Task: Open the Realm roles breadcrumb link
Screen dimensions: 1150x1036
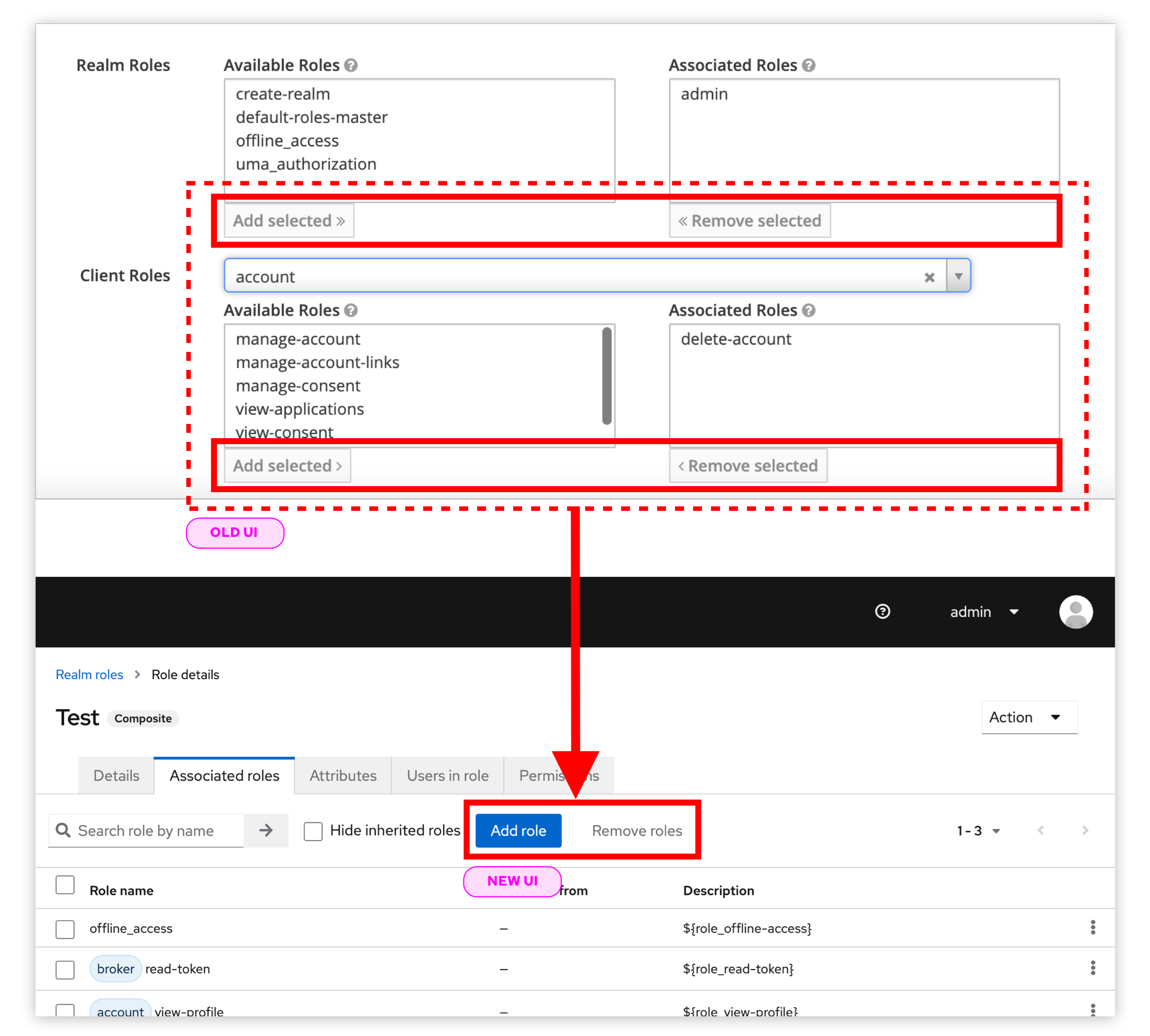Action: pos(89,674)
